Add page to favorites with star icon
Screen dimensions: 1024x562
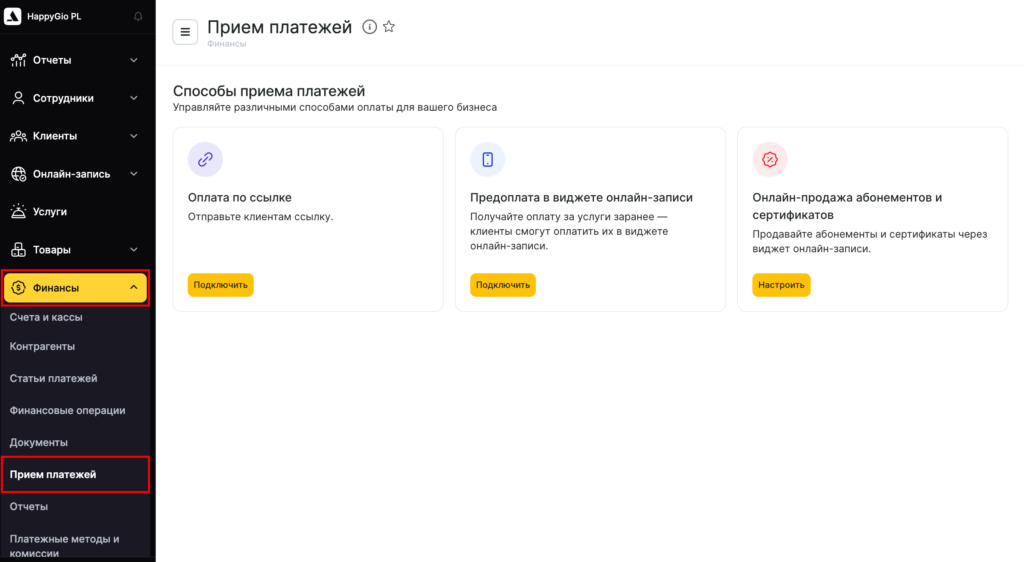tap(389, 27)
